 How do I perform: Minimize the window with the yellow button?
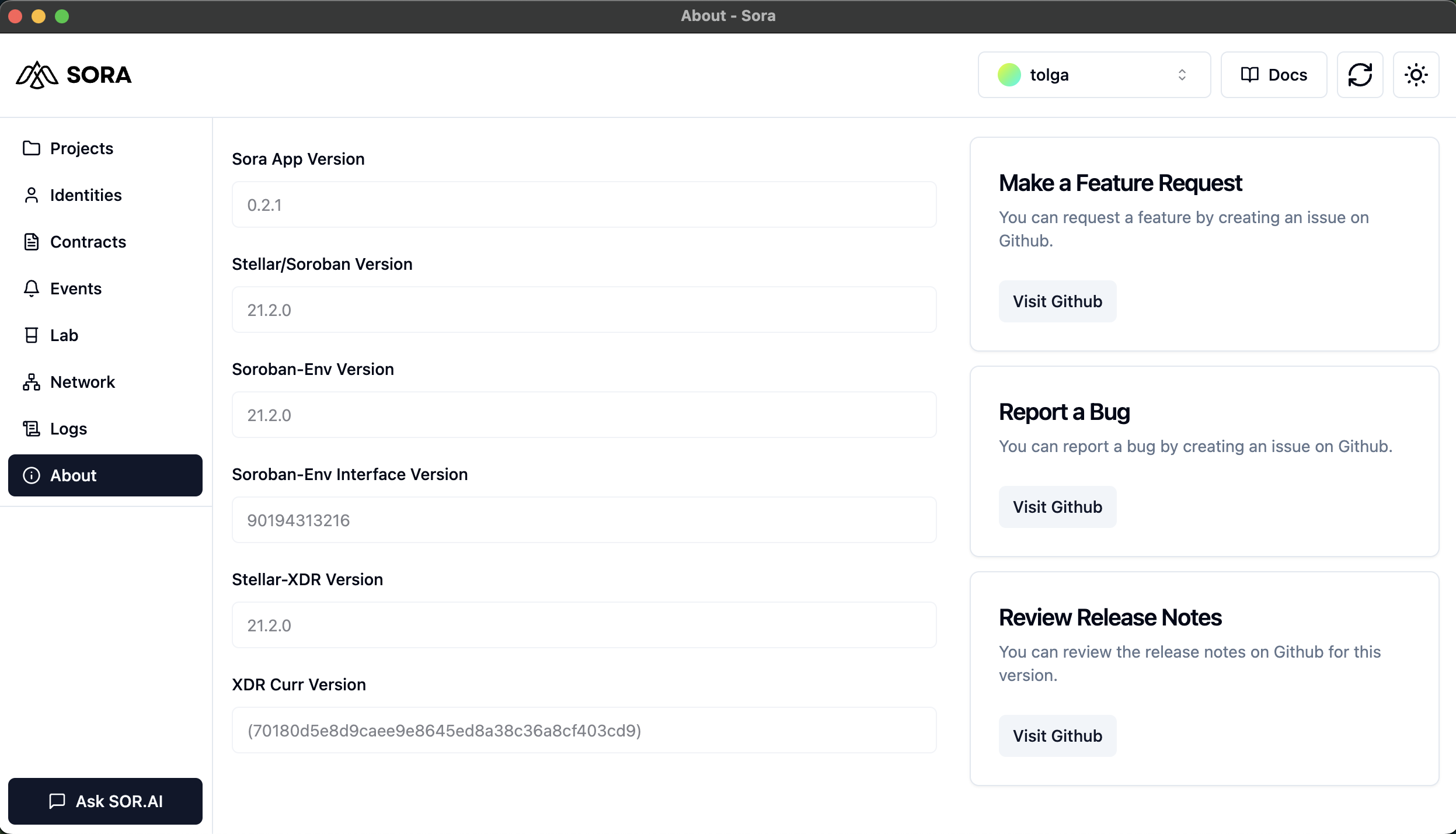(x=39, y=16)
